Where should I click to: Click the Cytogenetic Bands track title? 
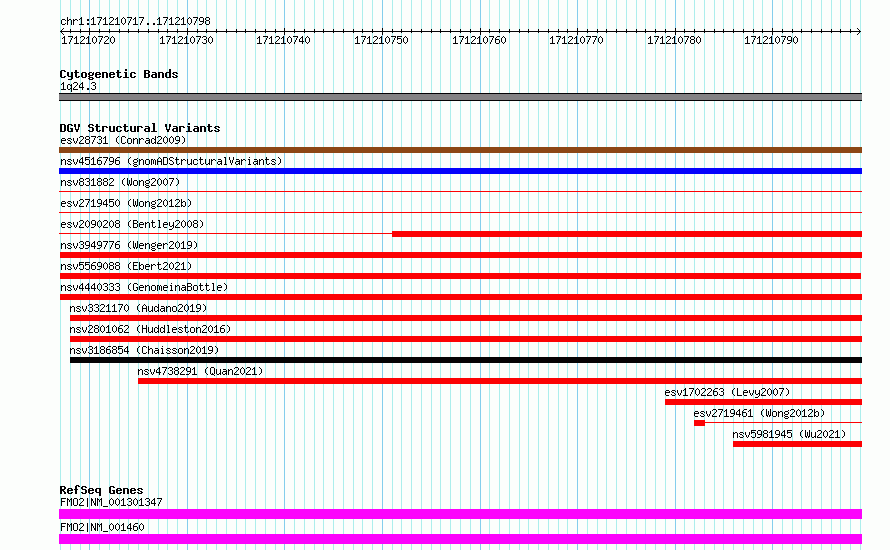(x=119, y=74)
